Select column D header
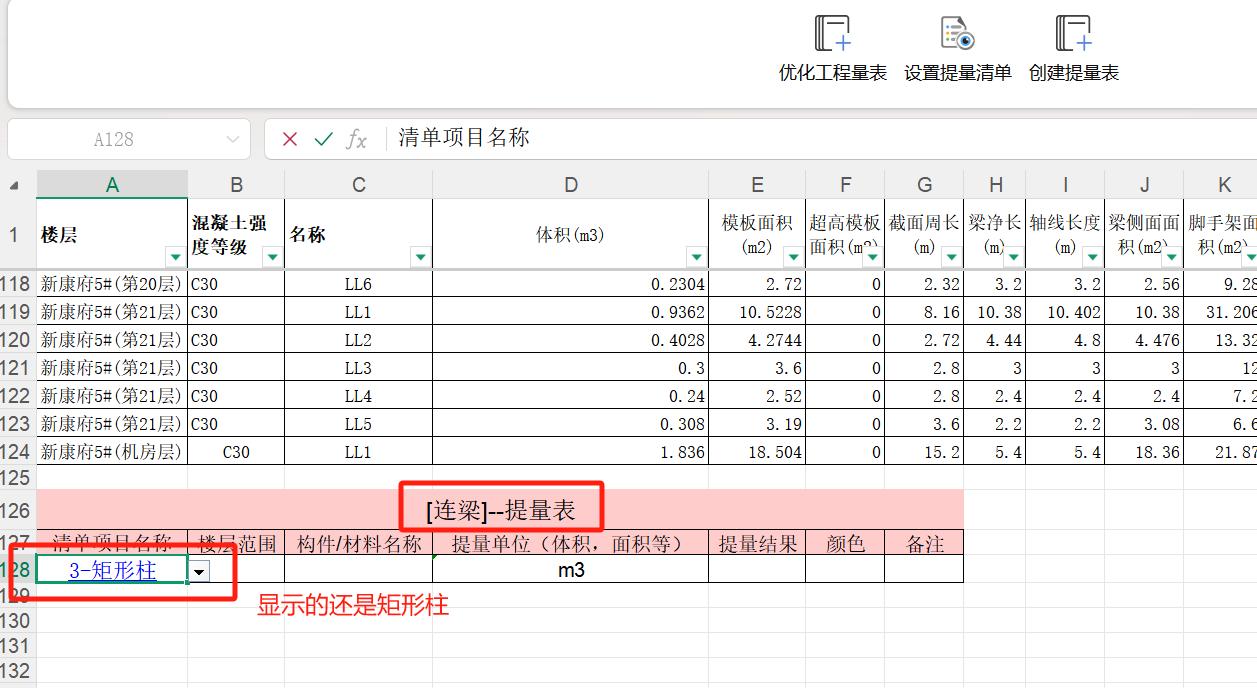 570,185
